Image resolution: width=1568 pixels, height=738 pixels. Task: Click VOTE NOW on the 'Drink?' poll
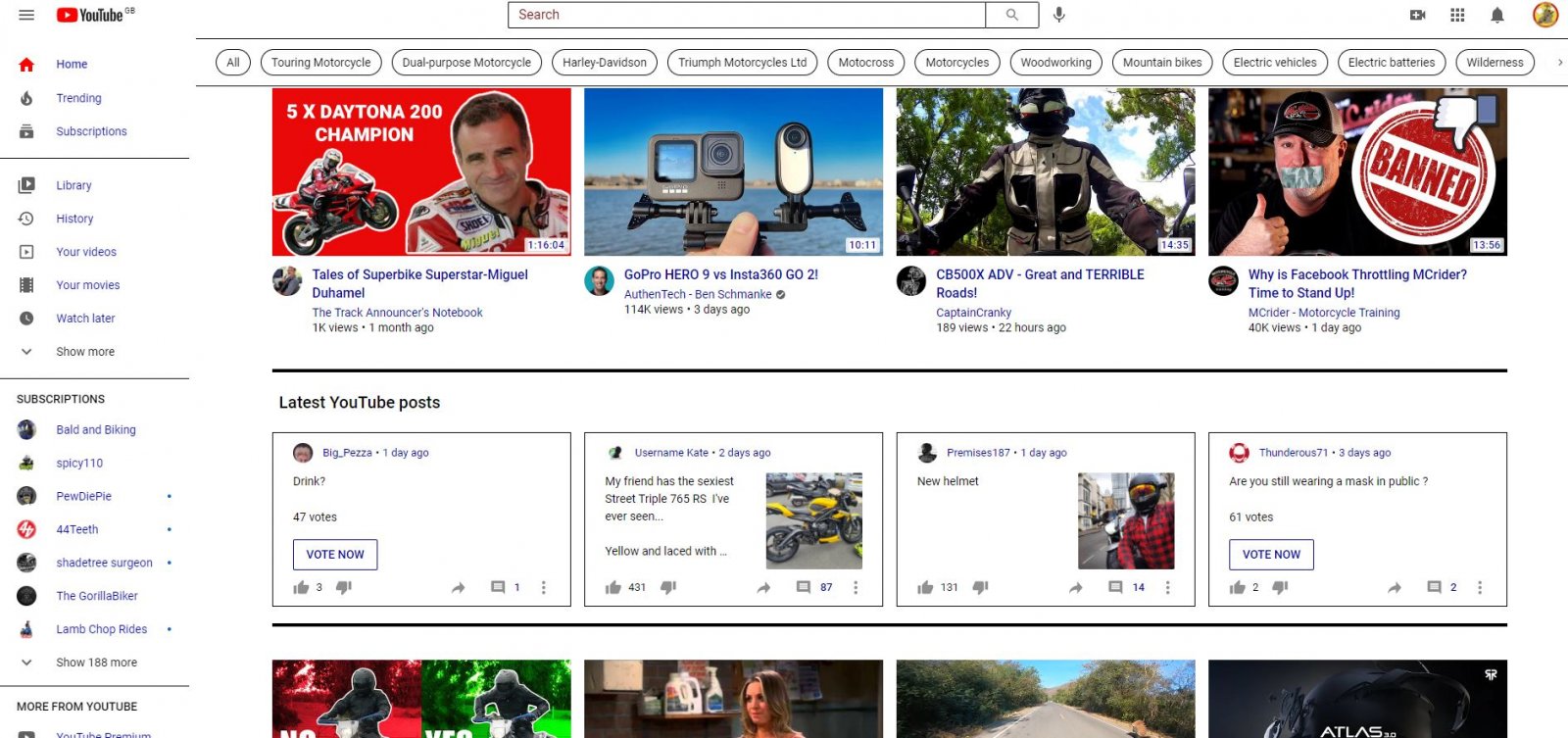tap(335, 555)
